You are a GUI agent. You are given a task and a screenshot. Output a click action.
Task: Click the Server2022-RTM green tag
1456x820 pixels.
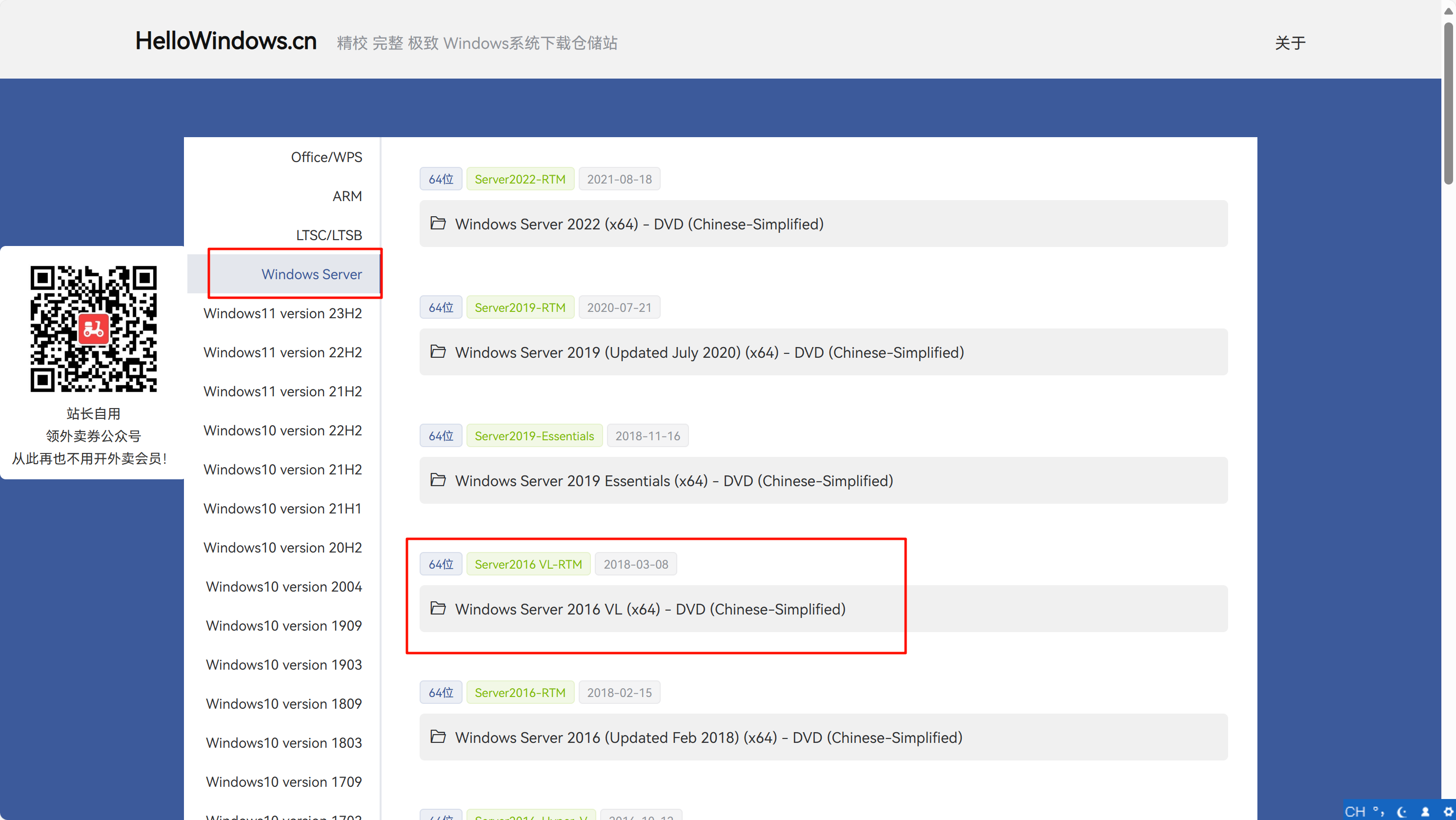[x=520, y=179]
